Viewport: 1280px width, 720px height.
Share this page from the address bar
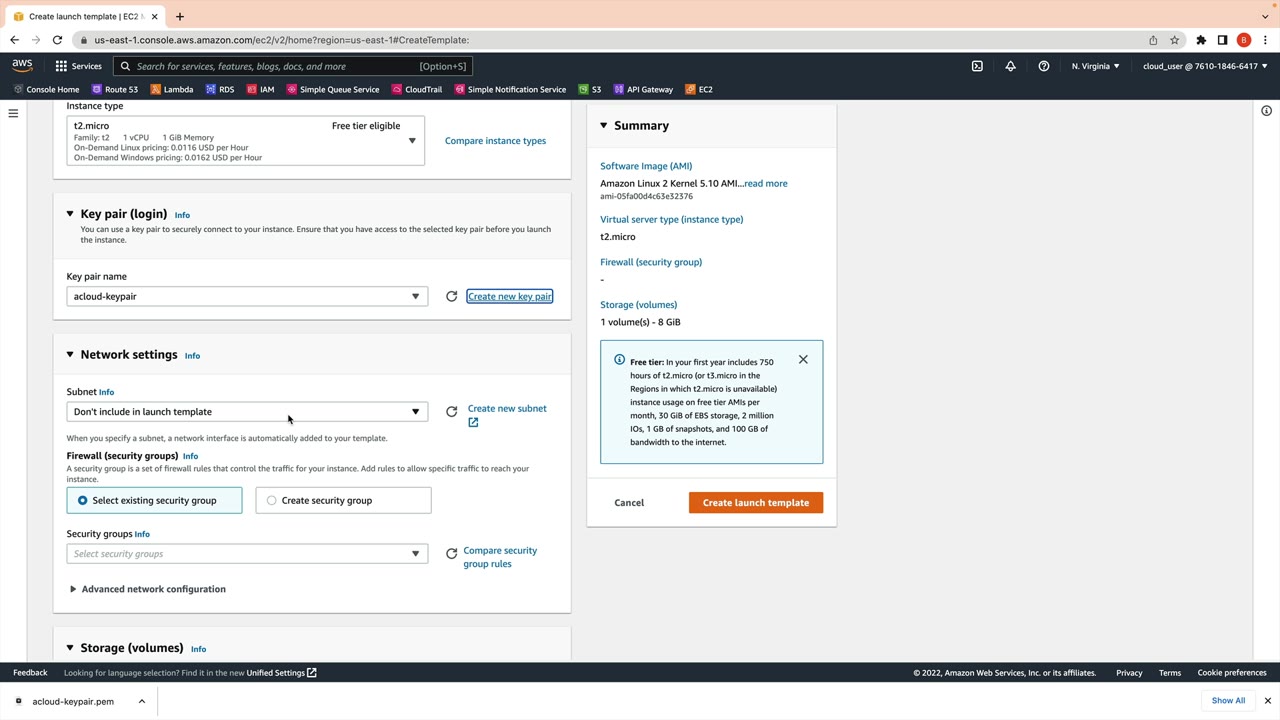pos(1153,40)
